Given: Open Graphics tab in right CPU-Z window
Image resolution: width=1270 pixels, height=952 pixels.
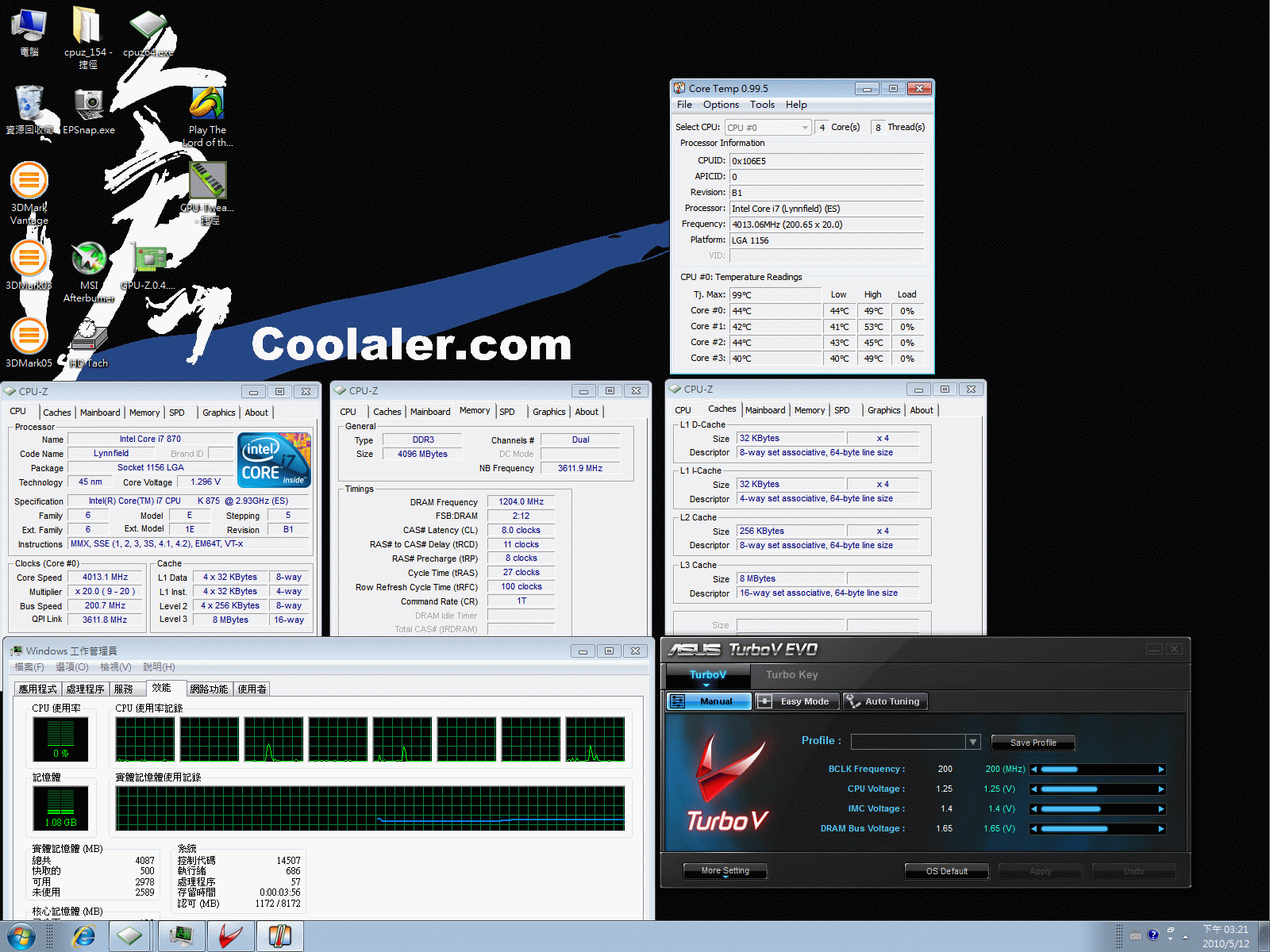Looking at the screenshot, I should point(883,410).
